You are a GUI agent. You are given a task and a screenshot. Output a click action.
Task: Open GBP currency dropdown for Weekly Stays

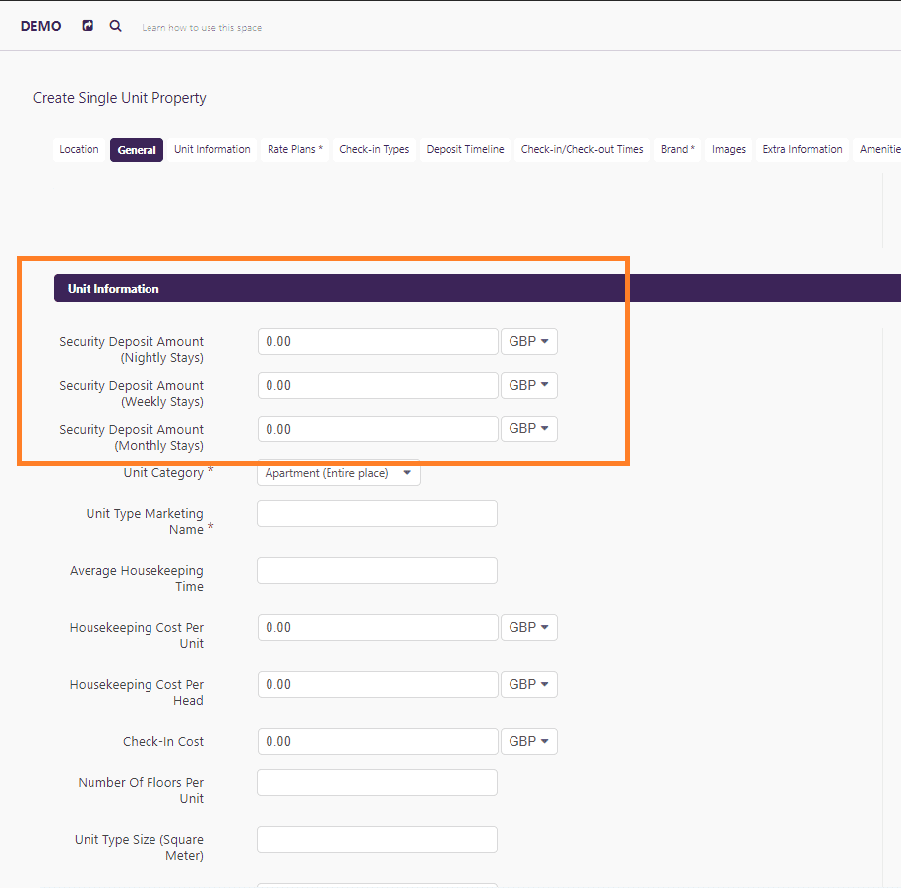[529, 385]
